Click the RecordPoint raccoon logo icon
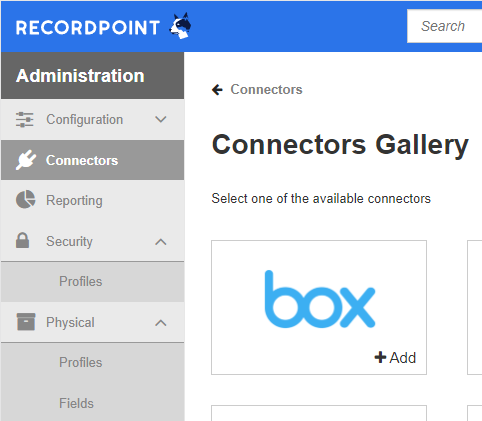Image resolution: width=482 pixels, height=421 pixels. click(180, 26)
